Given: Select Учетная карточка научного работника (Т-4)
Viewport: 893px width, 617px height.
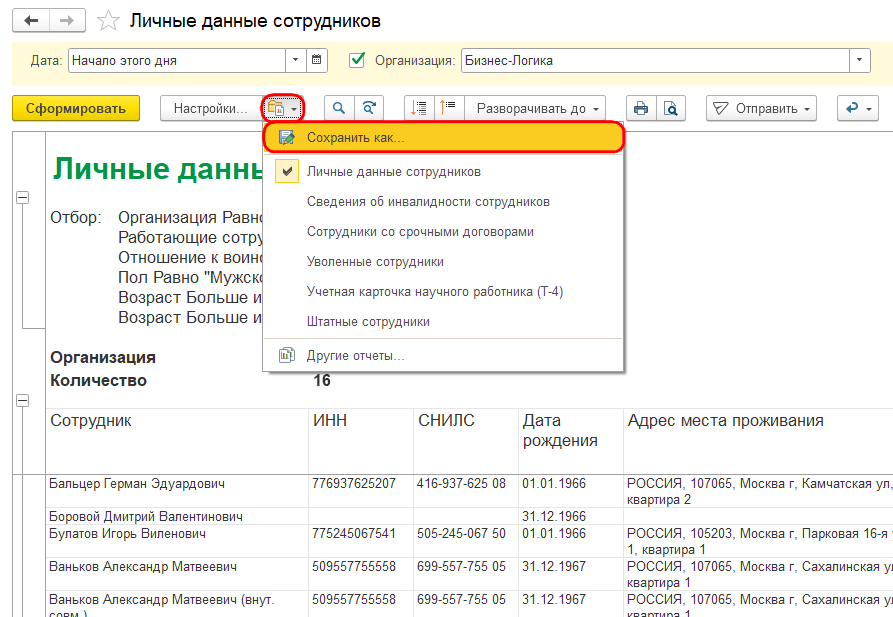Looking at the screenshot, I should point(444,292).
